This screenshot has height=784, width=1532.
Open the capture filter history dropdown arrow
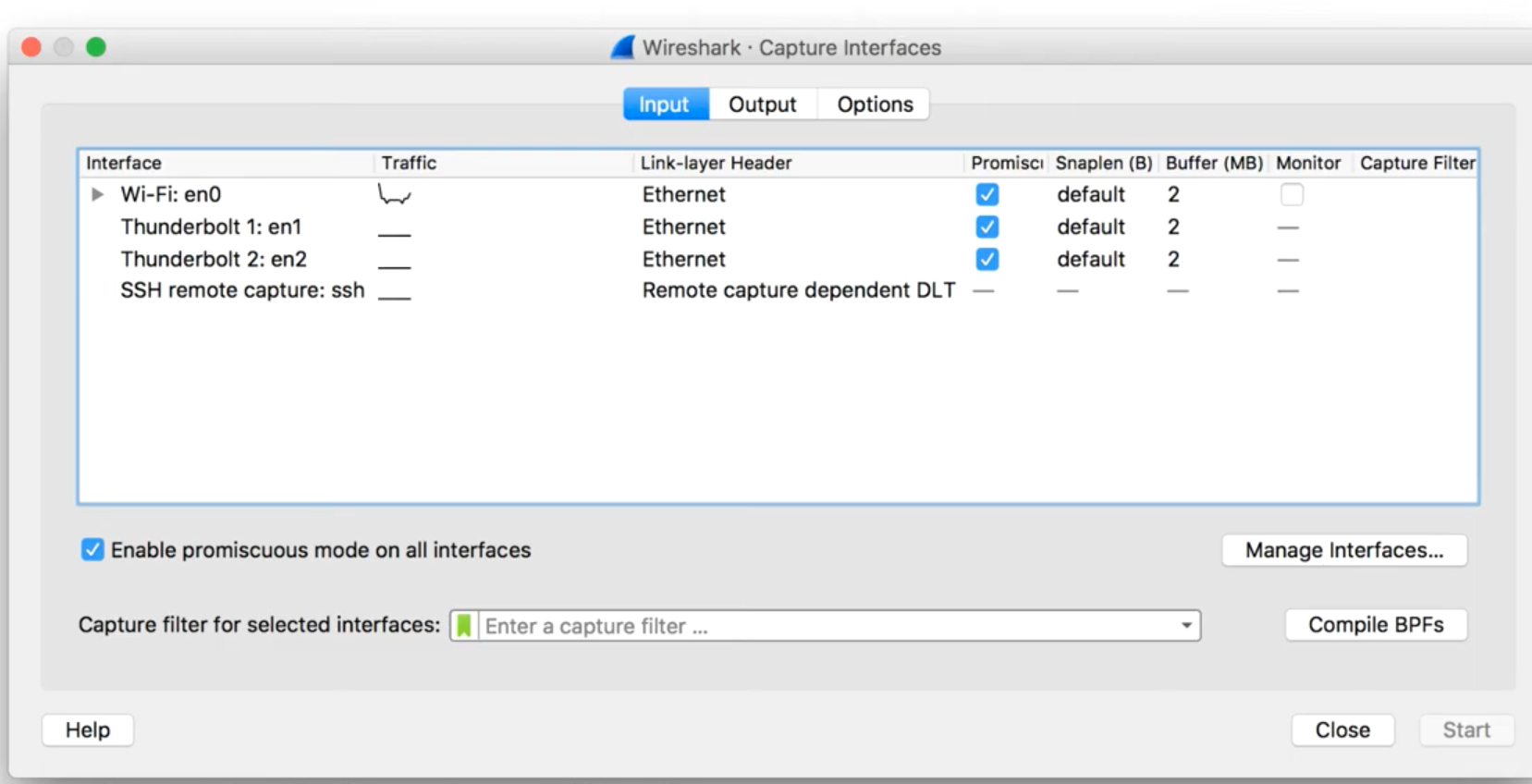pos(1186,626)
